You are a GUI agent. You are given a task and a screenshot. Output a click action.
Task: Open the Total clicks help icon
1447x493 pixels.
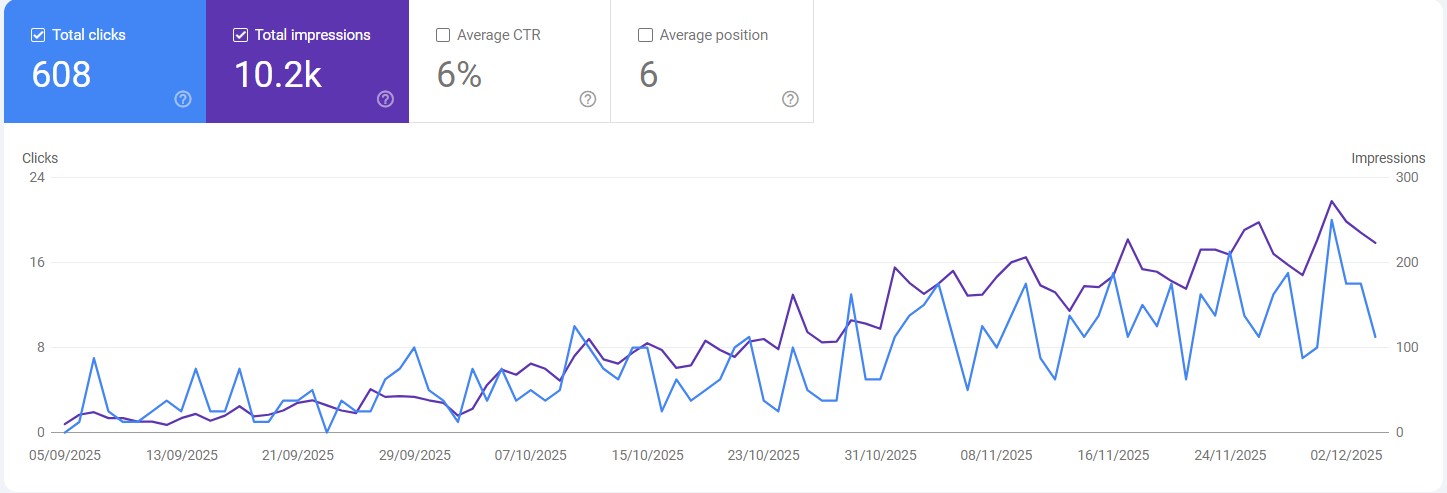click(183, 99)
